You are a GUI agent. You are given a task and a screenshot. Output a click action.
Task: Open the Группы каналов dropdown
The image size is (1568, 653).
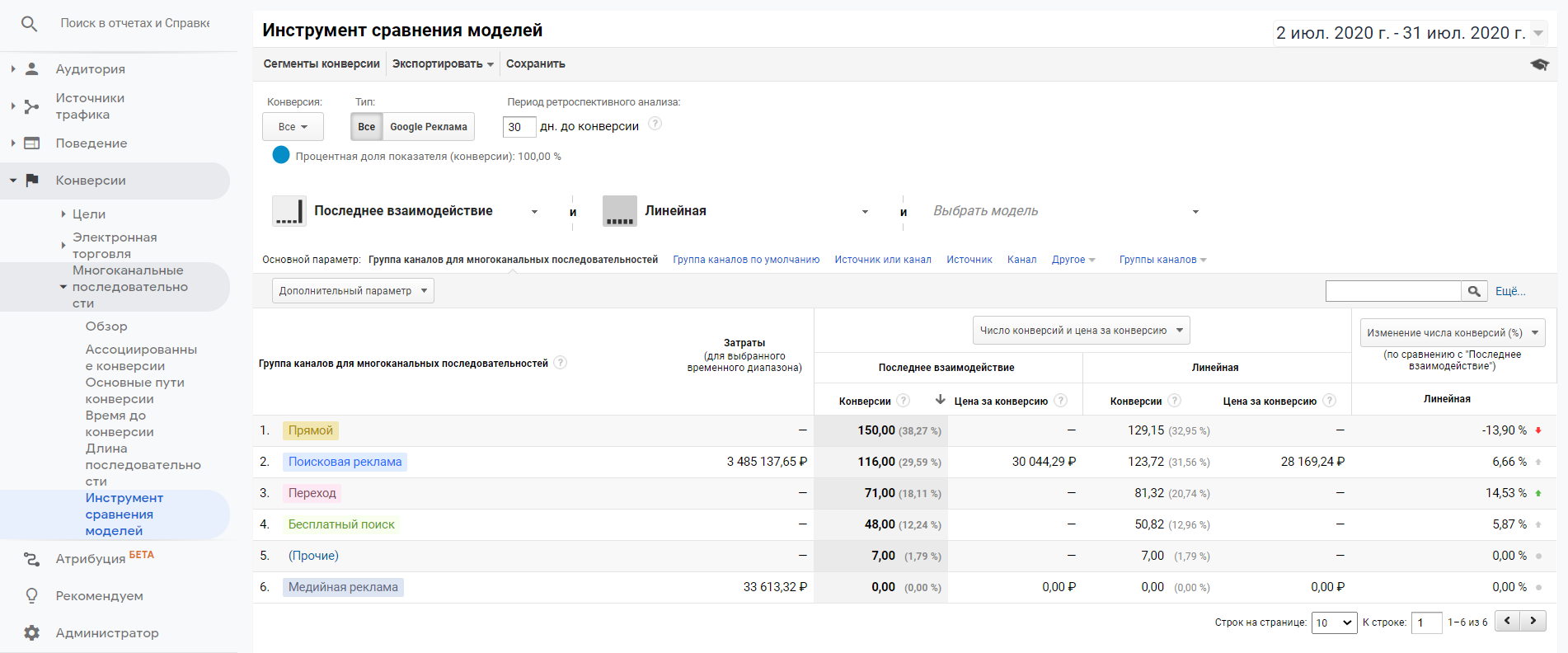[1162, 260]
